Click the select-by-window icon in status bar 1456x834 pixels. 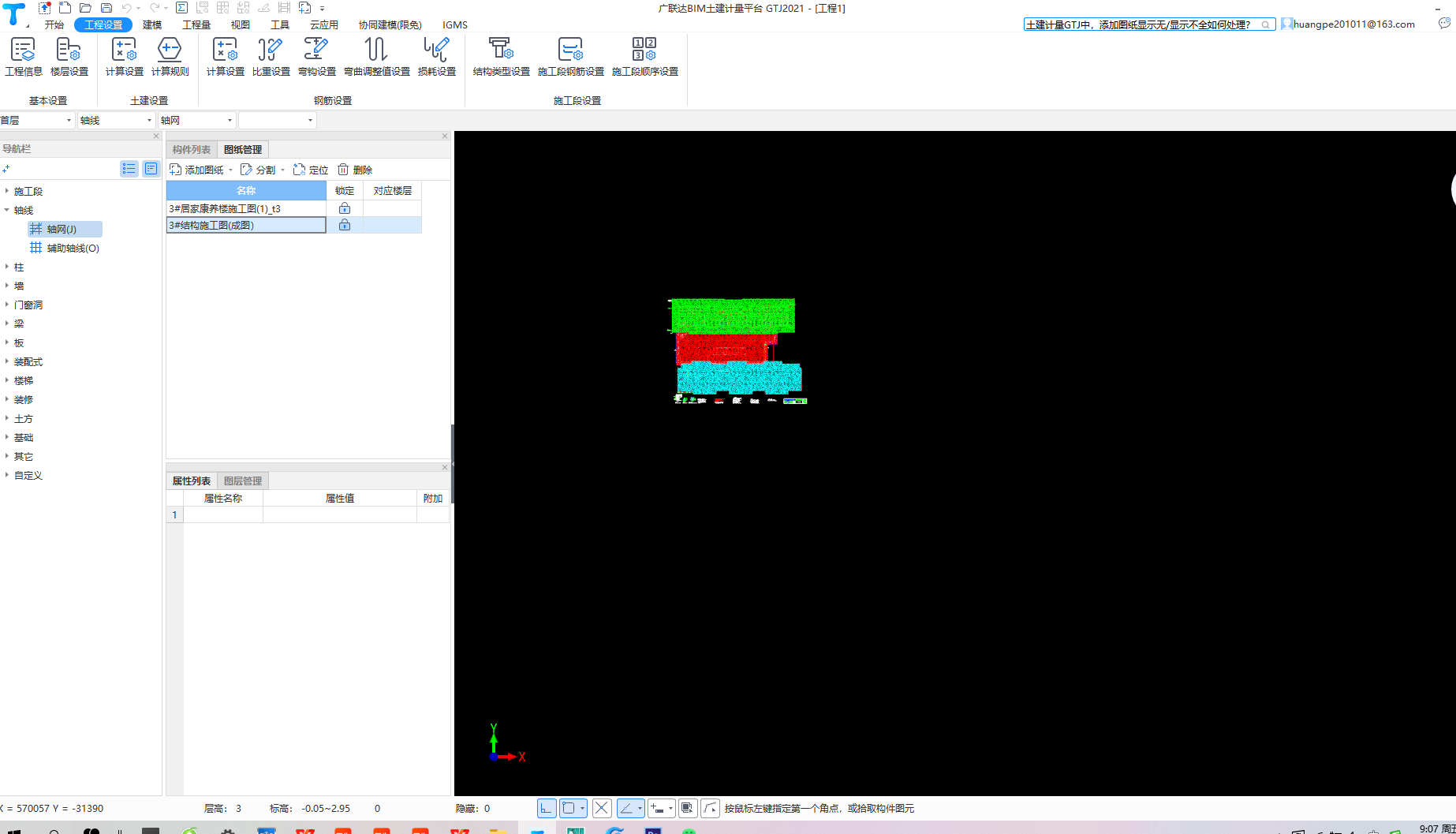(687, 808)
